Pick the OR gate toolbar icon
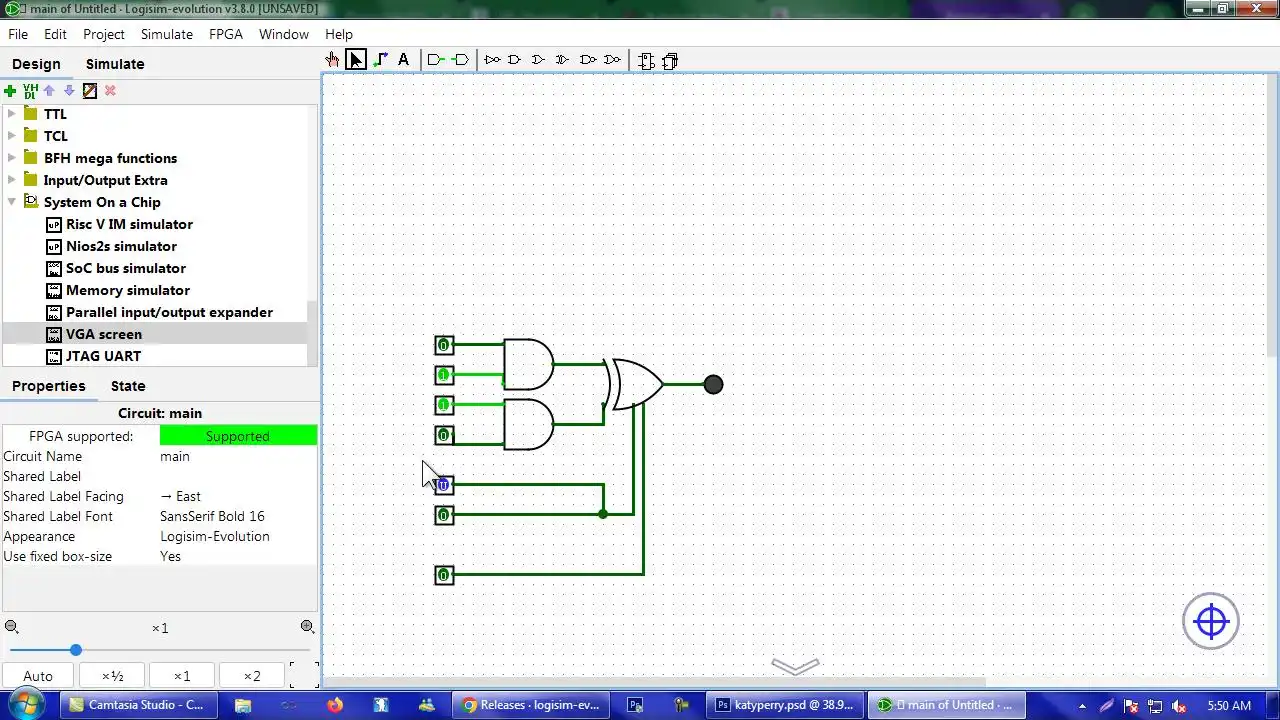 [538, 60]
